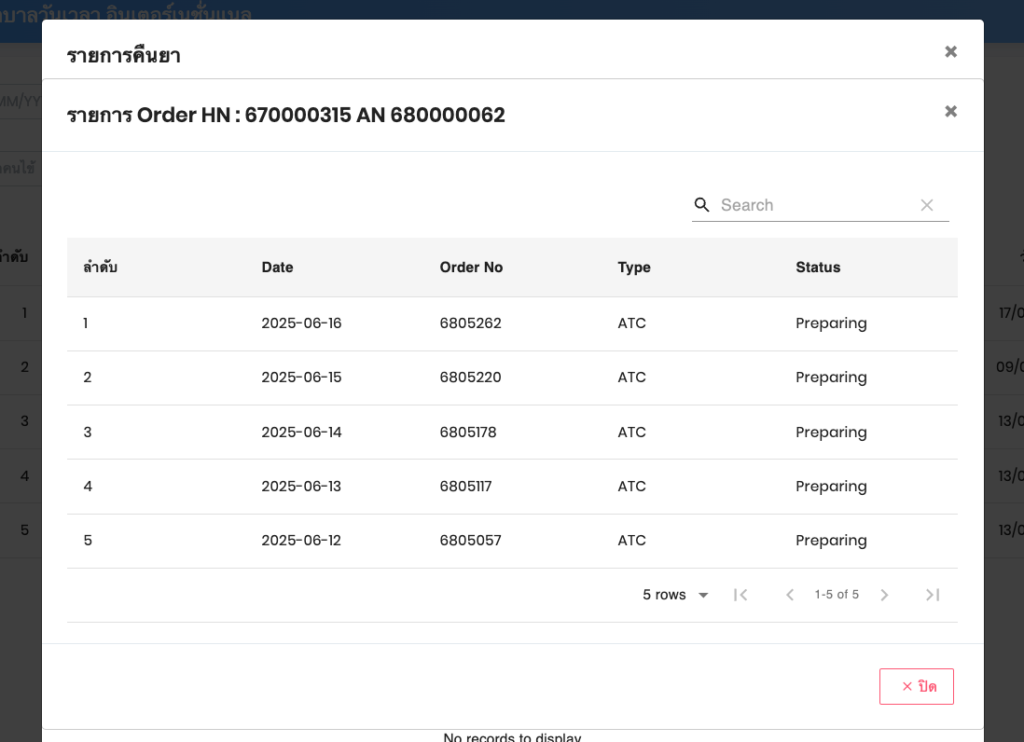Close the รายการคืนยา dialog with X icon

tap(951, 52)
